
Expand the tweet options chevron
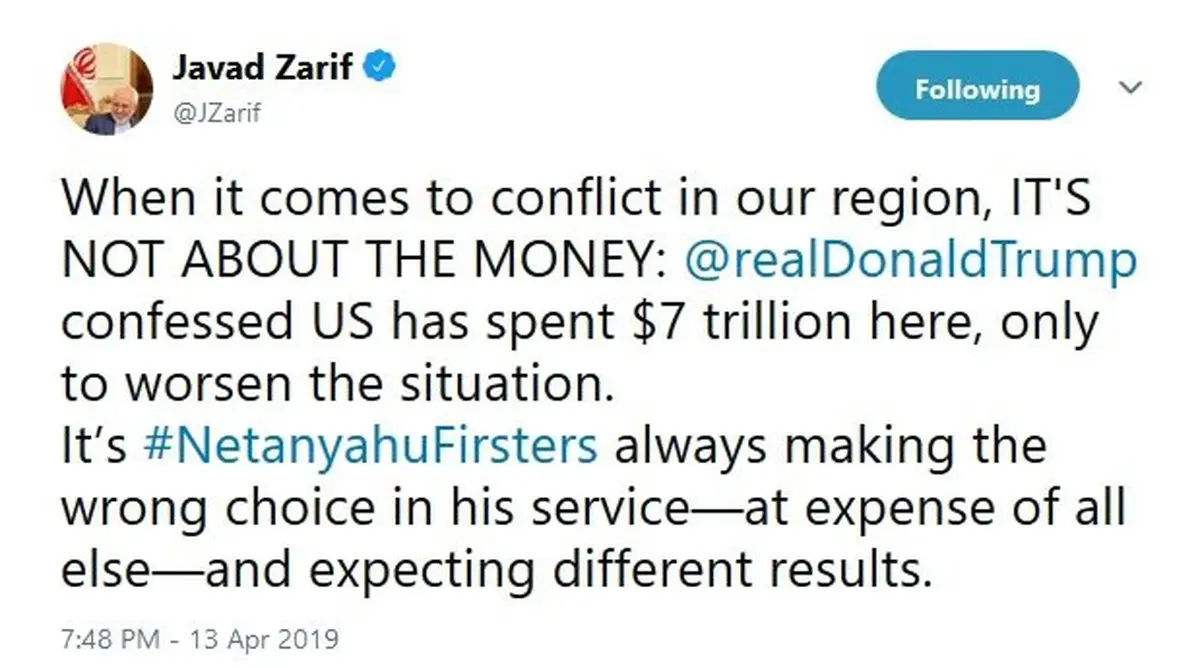point(1131,89)
